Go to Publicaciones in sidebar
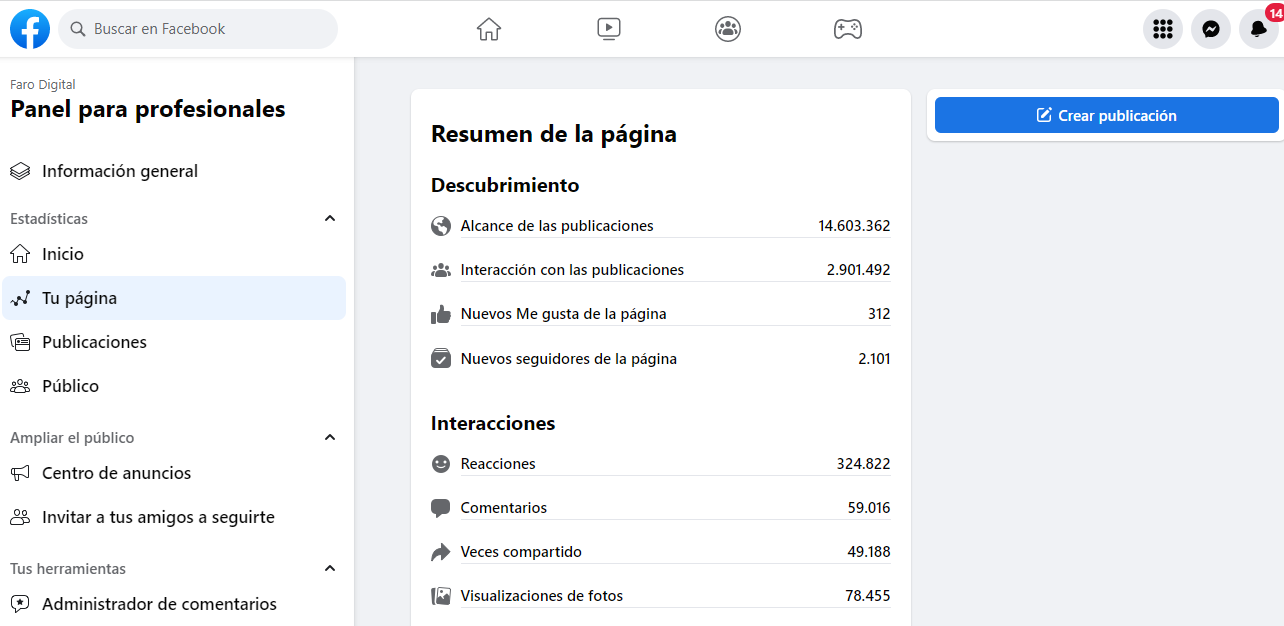1284x626 pixels. (94, 342)
